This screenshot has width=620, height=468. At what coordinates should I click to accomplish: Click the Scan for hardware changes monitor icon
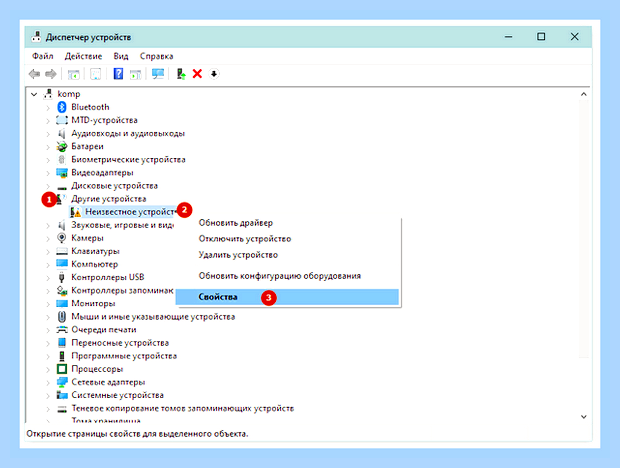[x=158, y=74]
